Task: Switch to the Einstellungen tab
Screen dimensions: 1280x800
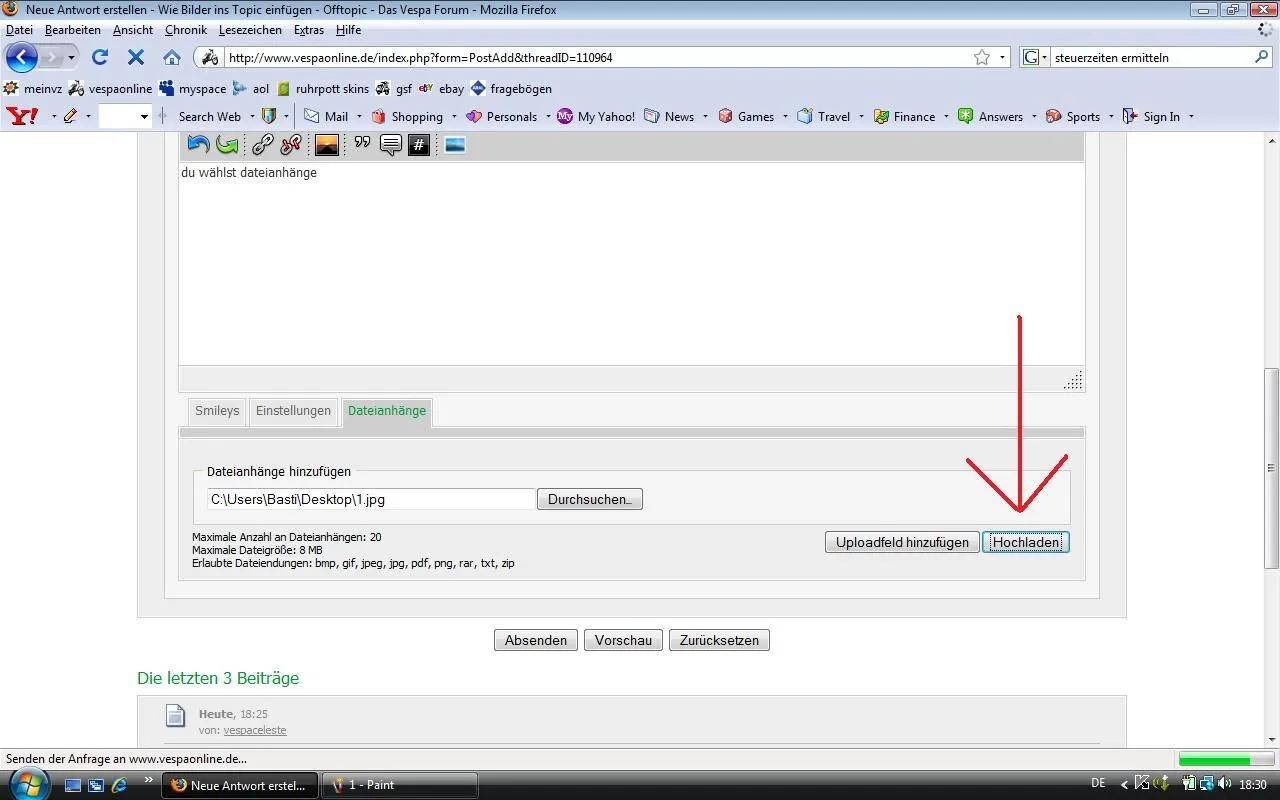Action: pos(293,411)
